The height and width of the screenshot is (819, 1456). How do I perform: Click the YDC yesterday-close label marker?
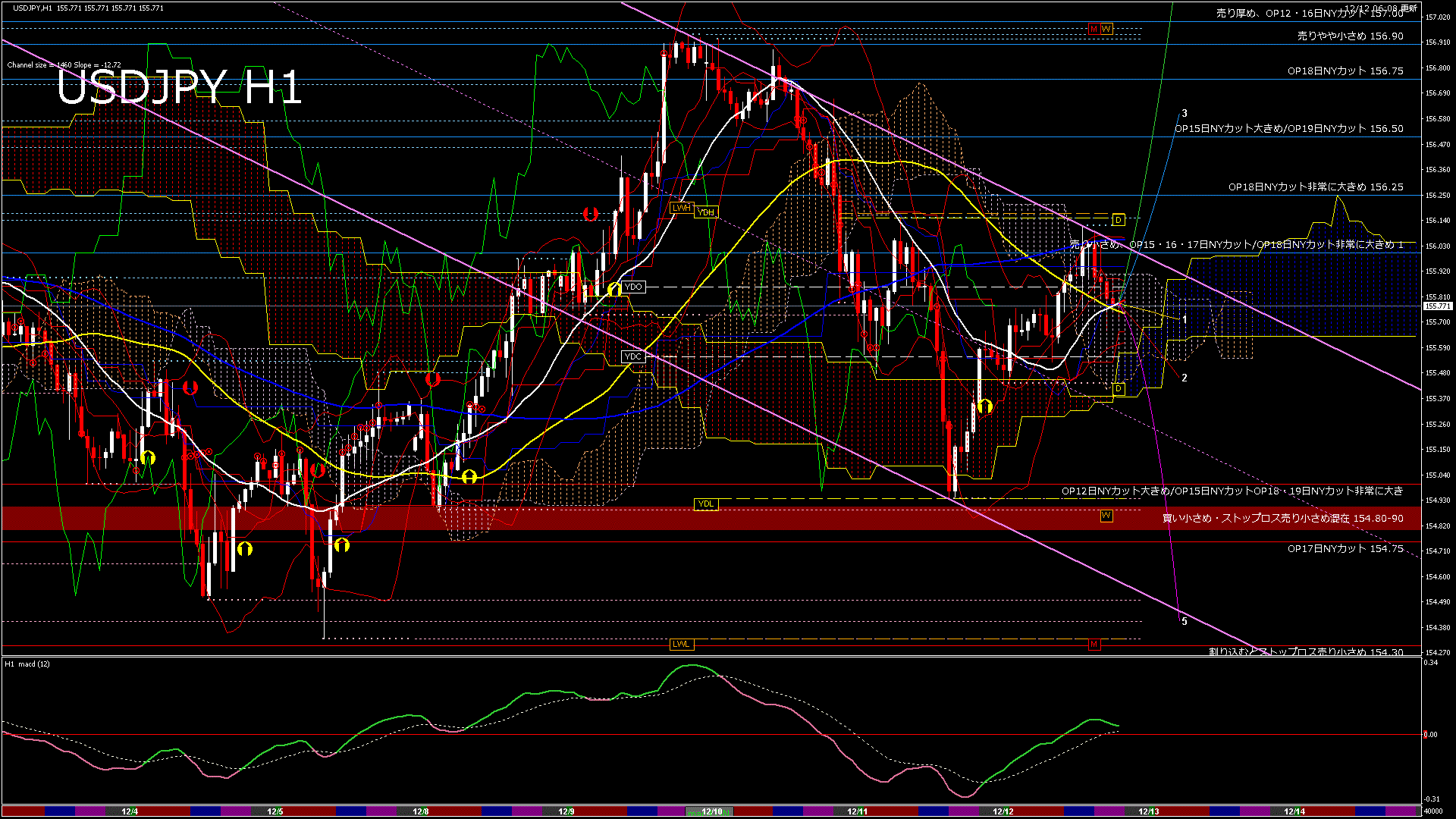(x=632, y=356)
